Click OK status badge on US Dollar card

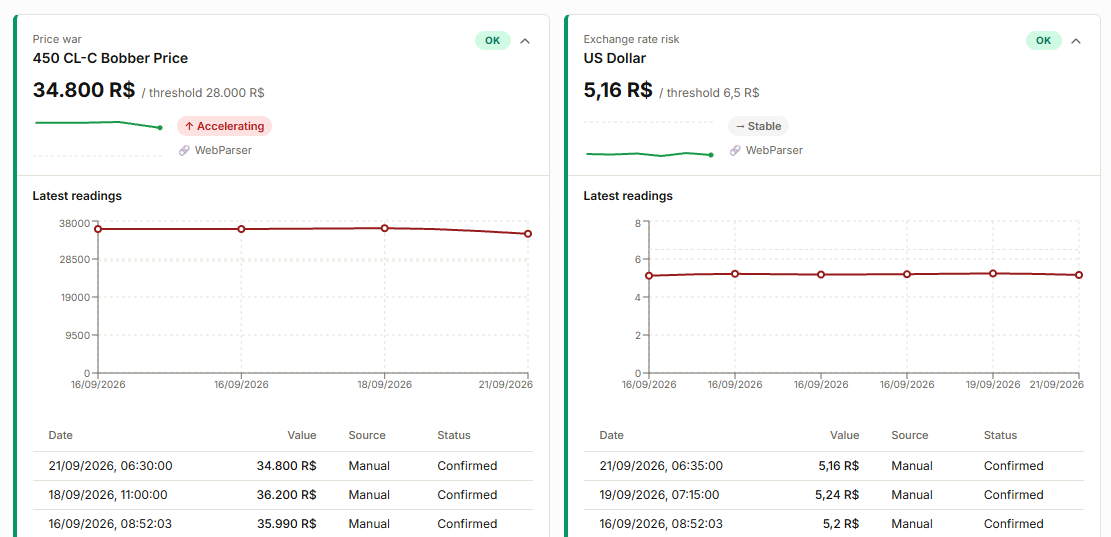1044,40
